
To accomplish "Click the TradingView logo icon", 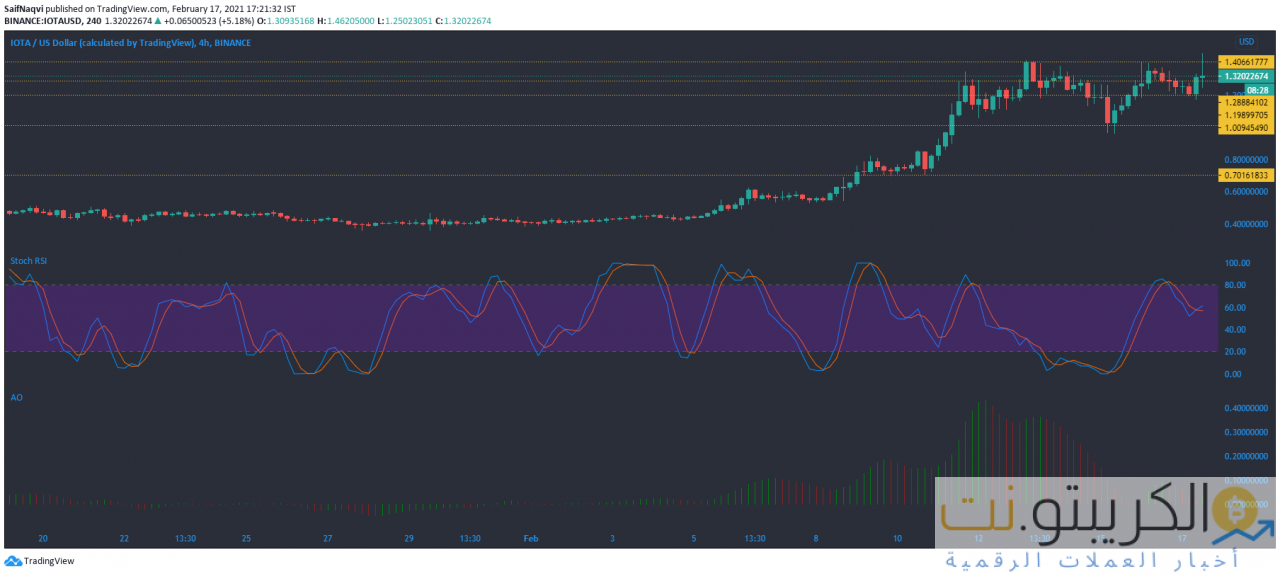I will [x=12, y=561].
